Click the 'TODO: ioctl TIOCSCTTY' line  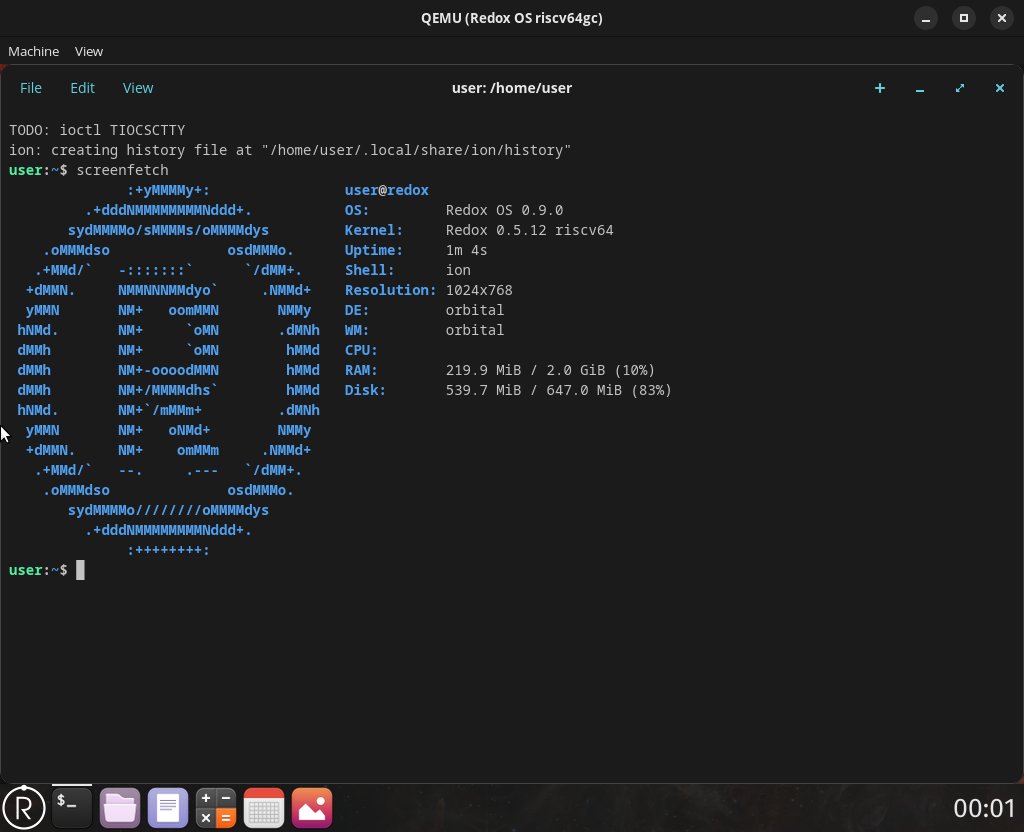pos(97,130)
